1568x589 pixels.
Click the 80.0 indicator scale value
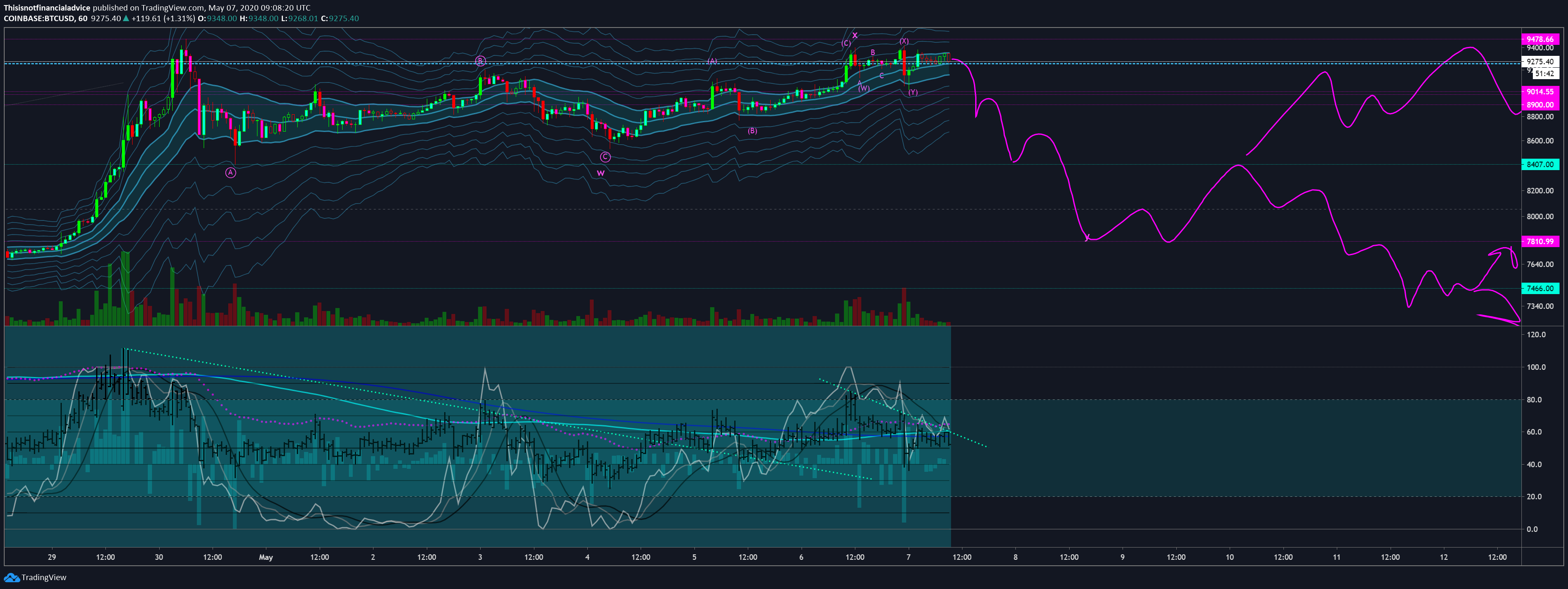tap(1534, 400)
